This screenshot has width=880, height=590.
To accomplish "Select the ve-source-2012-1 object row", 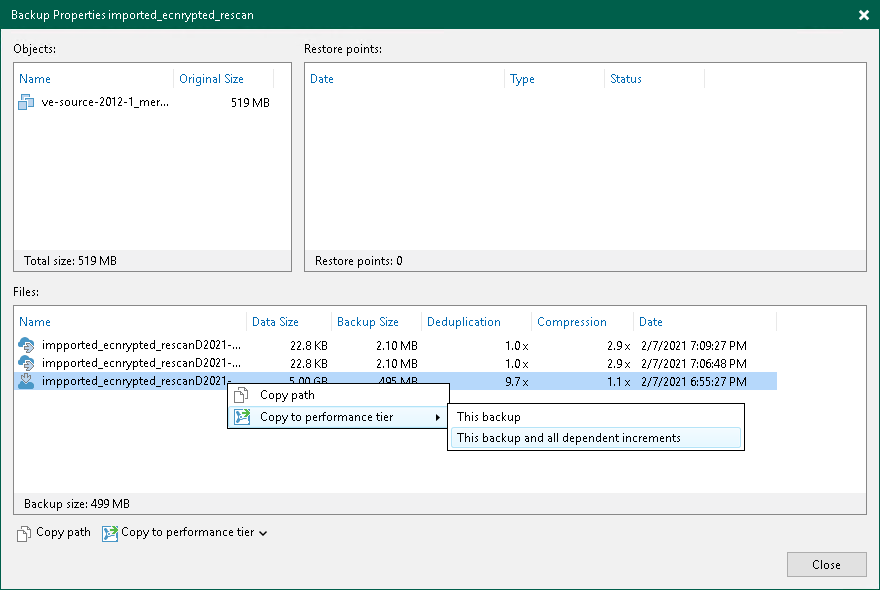I will 105,103.
